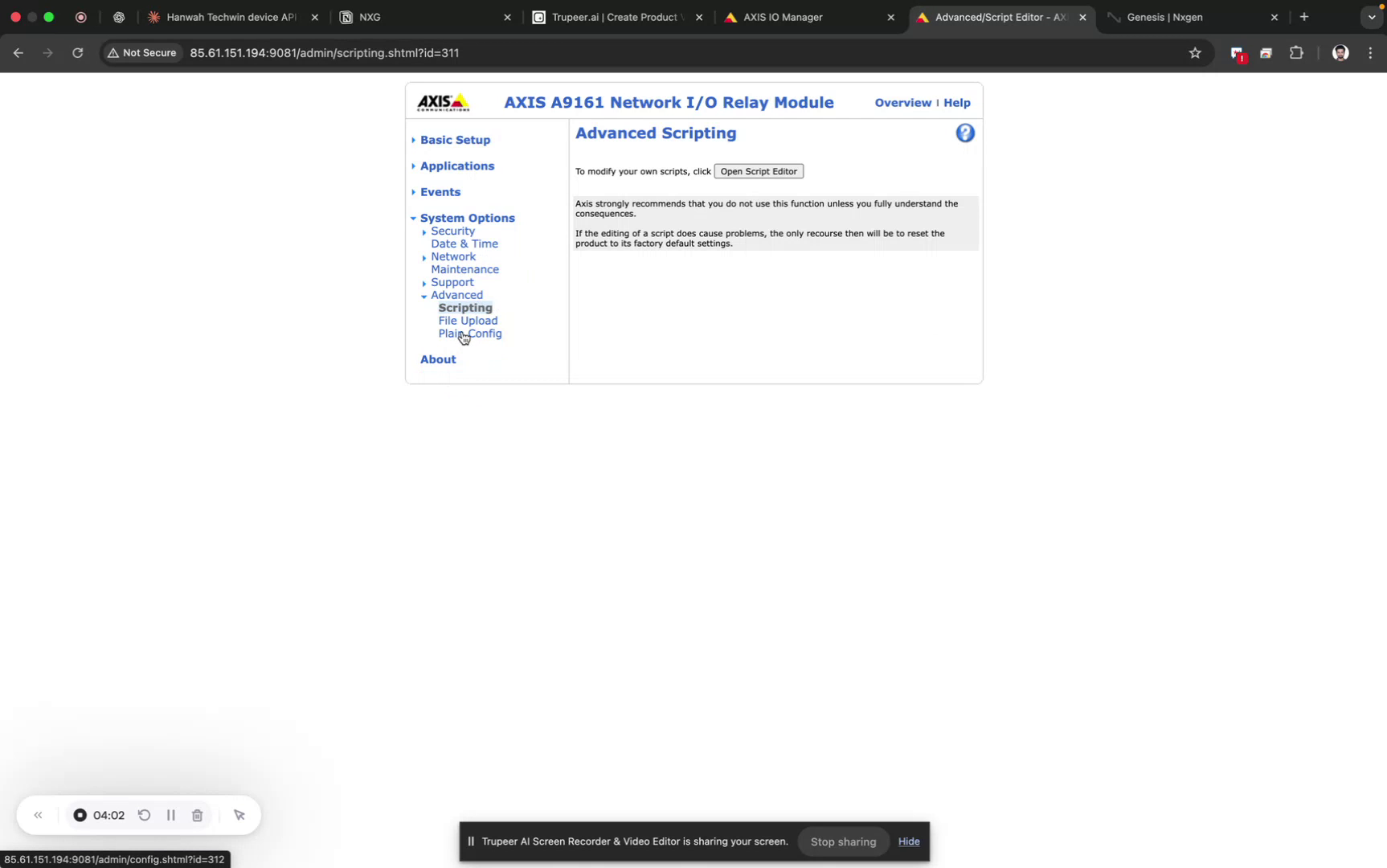The width and height of the screenshot is (1387, 868).
Task: Open the Google profile avatar menu
Action: tap(1340, 53)
